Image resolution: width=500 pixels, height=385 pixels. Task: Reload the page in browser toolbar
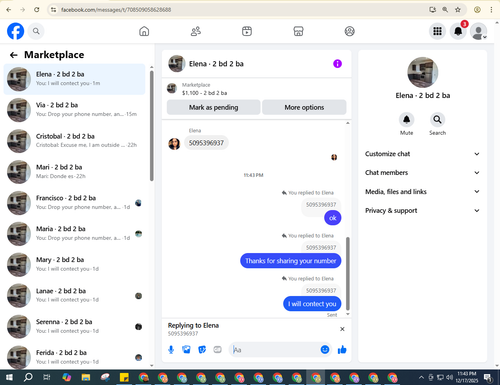(37, 10)
